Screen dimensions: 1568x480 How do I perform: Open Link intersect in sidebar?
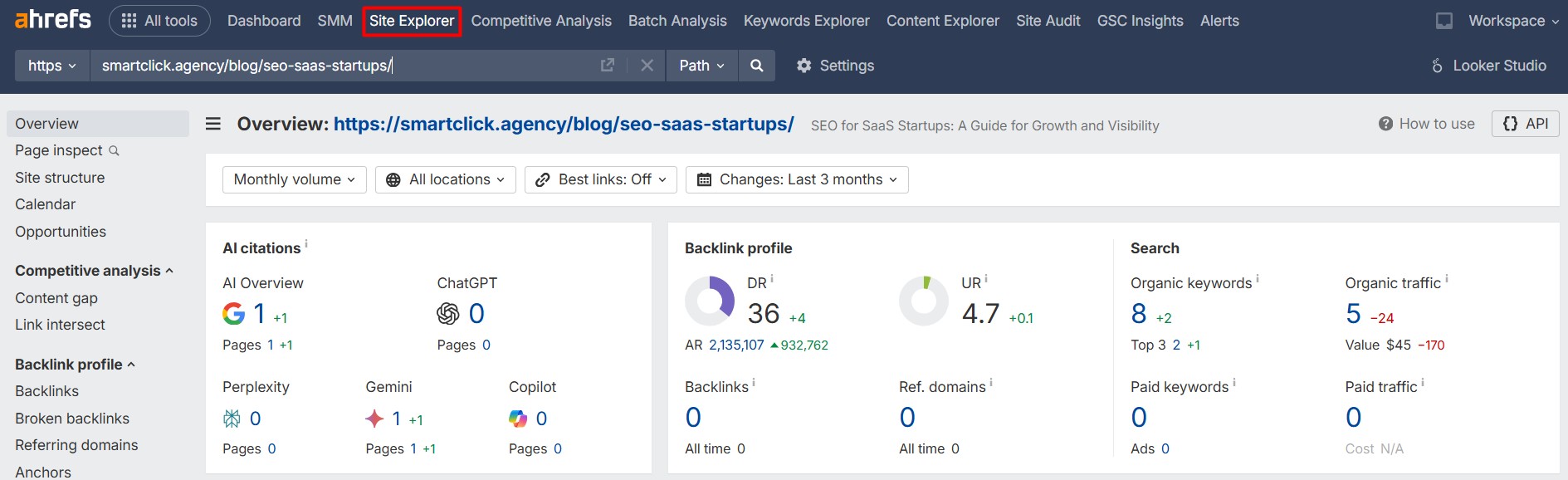click(x=60, y=325)
